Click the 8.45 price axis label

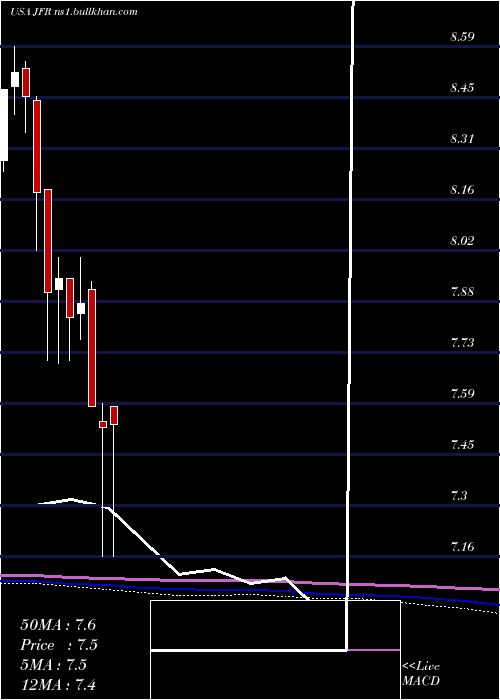click(x=462, y=88)
